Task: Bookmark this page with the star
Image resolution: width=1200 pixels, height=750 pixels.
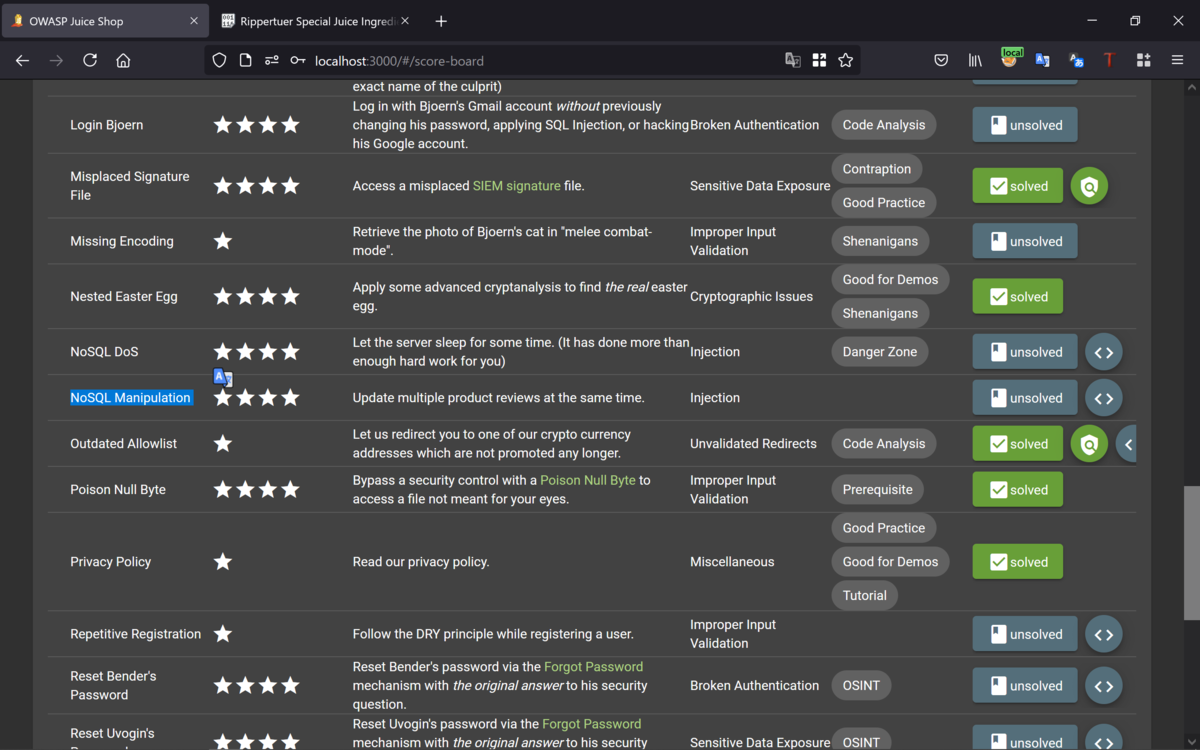Action: (x=846, y=60)
